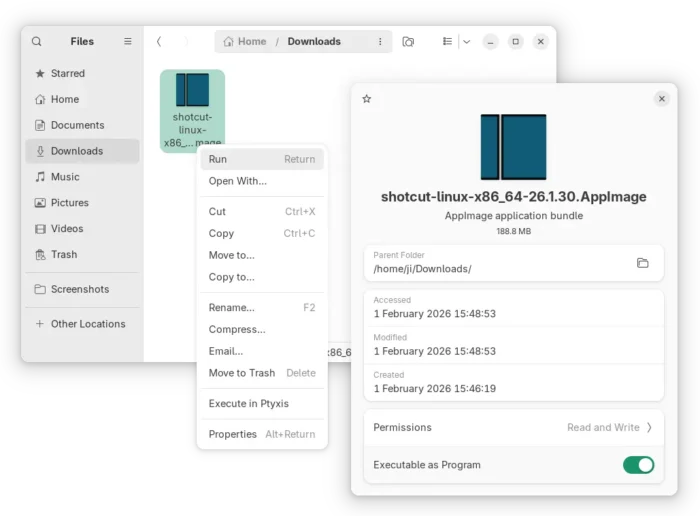
Task: Click the search icon in Files sidebar
Action: click(37, 42)
